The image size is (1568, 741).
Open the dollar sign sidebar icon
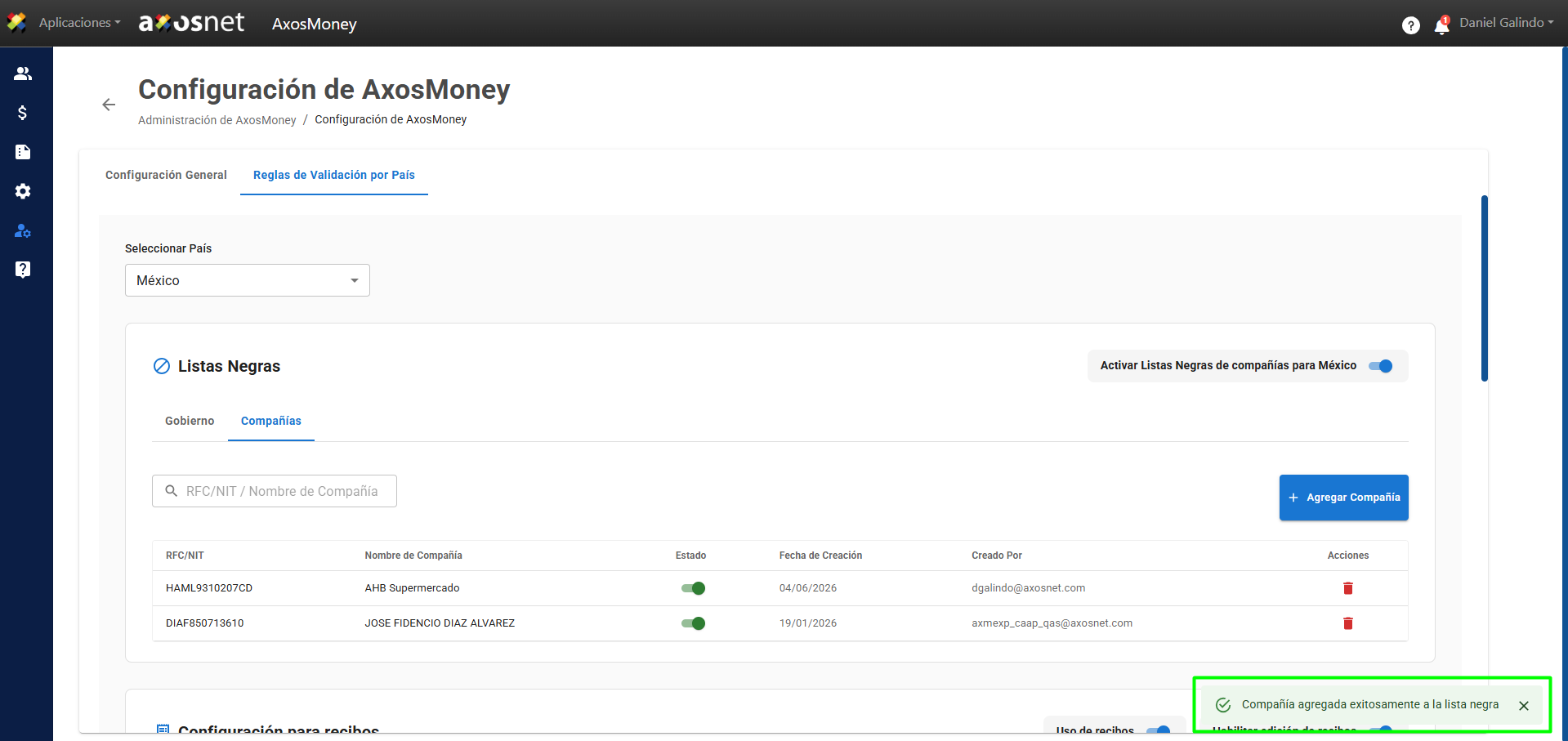point(23,113)
